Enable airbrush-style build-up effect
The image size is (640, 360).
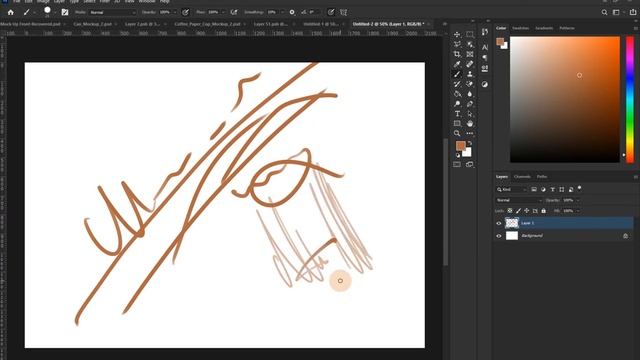234,12
